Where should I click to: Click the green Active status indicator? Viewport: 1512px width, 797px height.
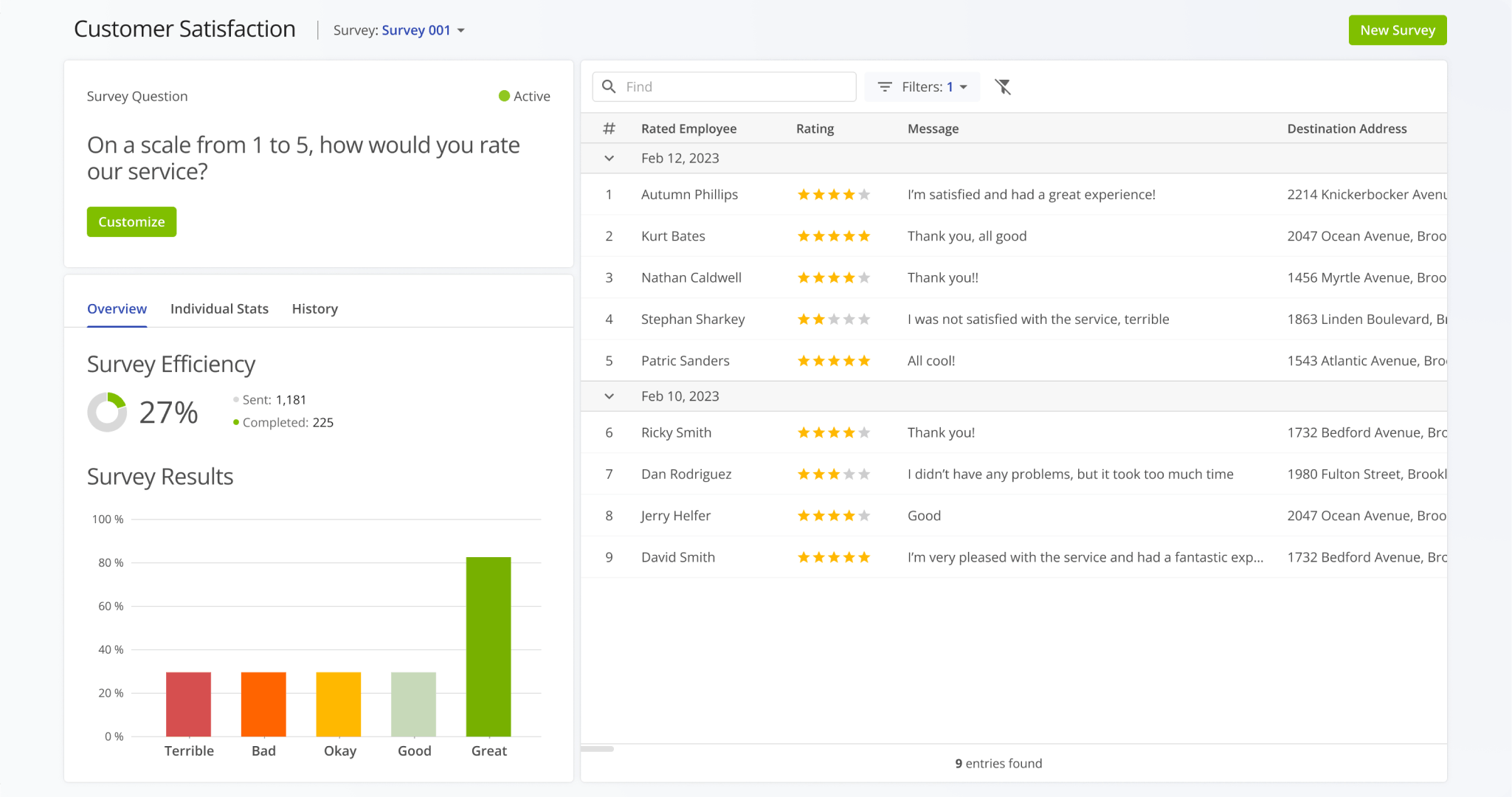pyautogui.click(x=505, y=96)
